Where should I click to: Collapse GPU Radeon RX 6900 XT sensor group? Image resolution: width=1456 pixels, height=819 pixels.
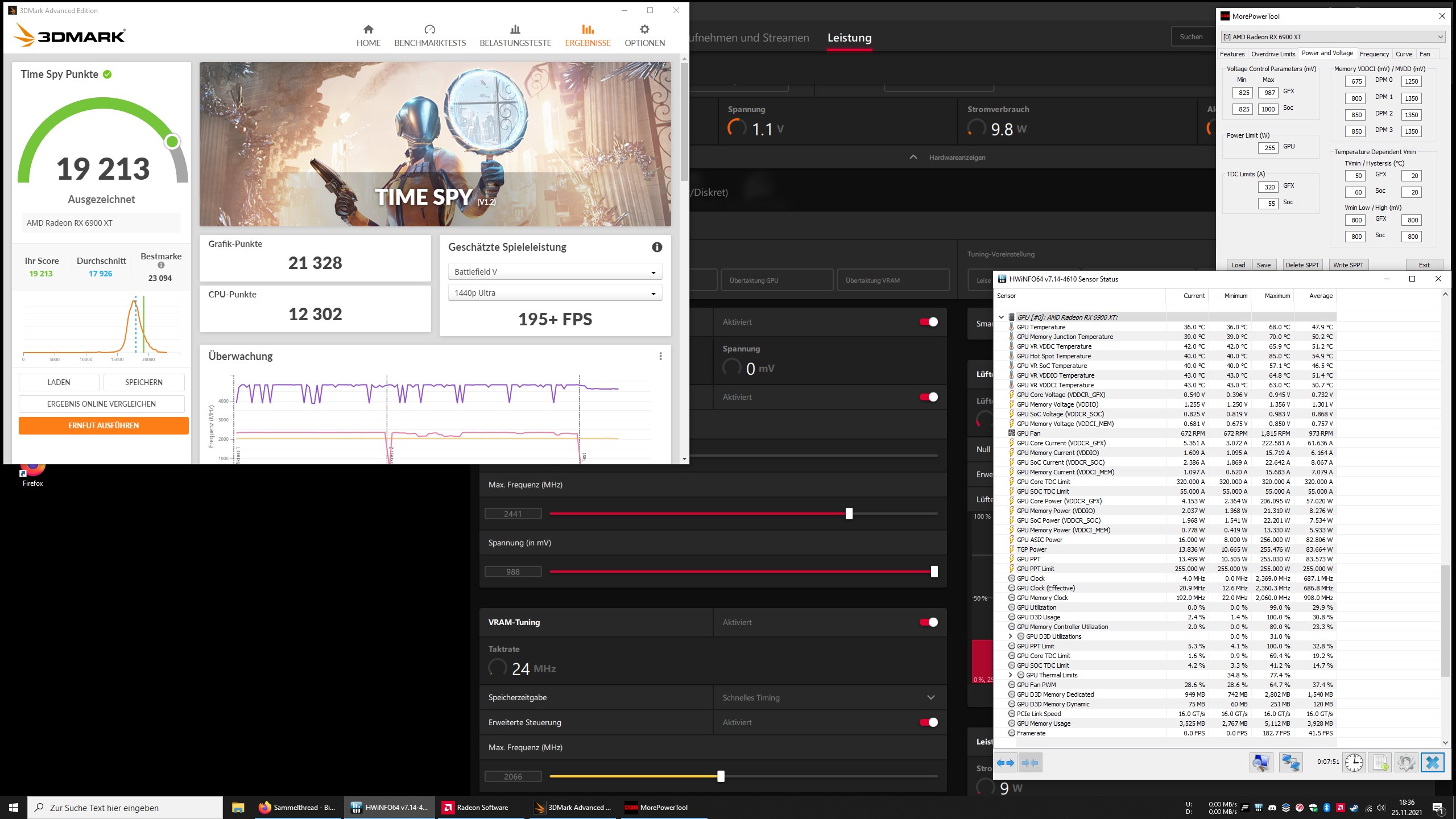(1002, 317)
